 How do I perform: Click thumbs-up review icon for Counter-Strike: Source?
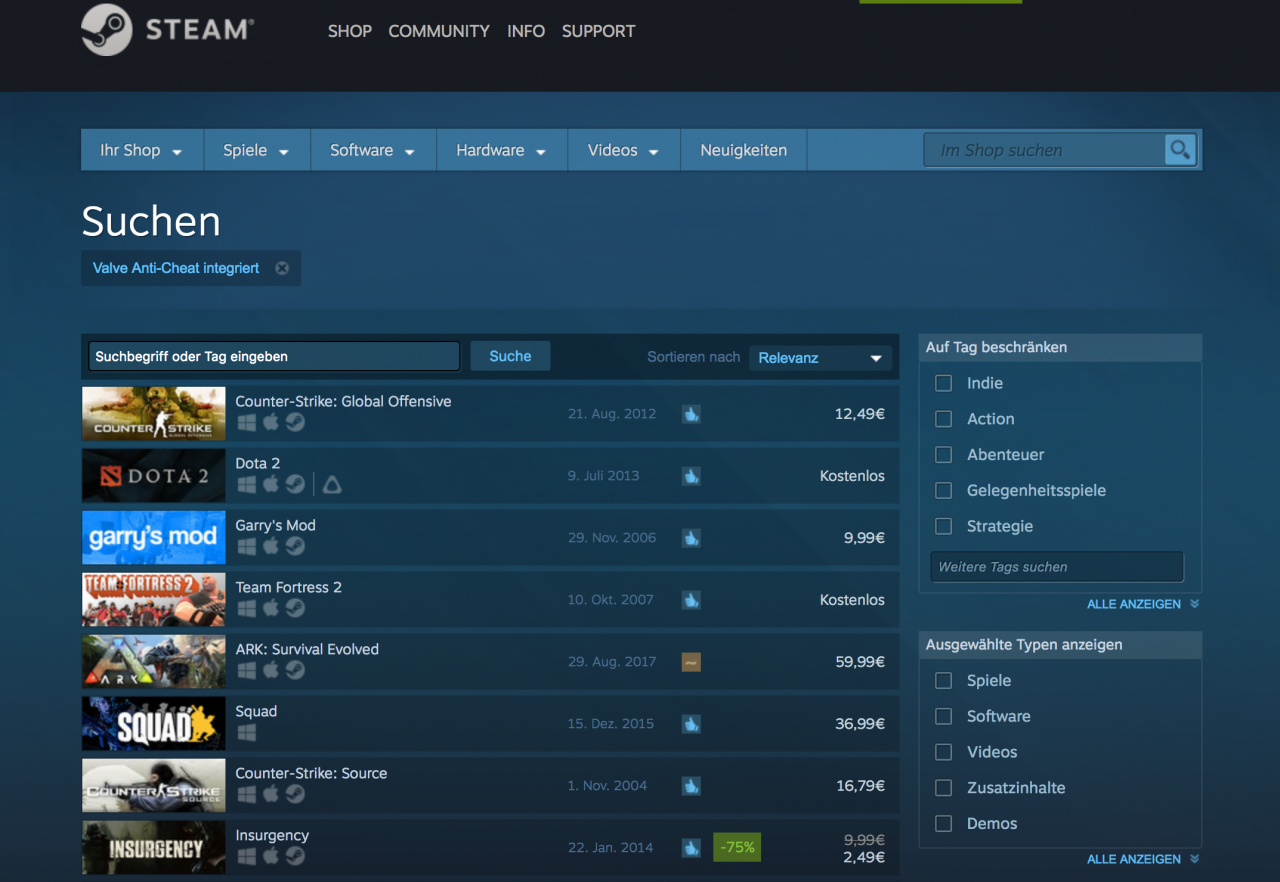point(691,786)
